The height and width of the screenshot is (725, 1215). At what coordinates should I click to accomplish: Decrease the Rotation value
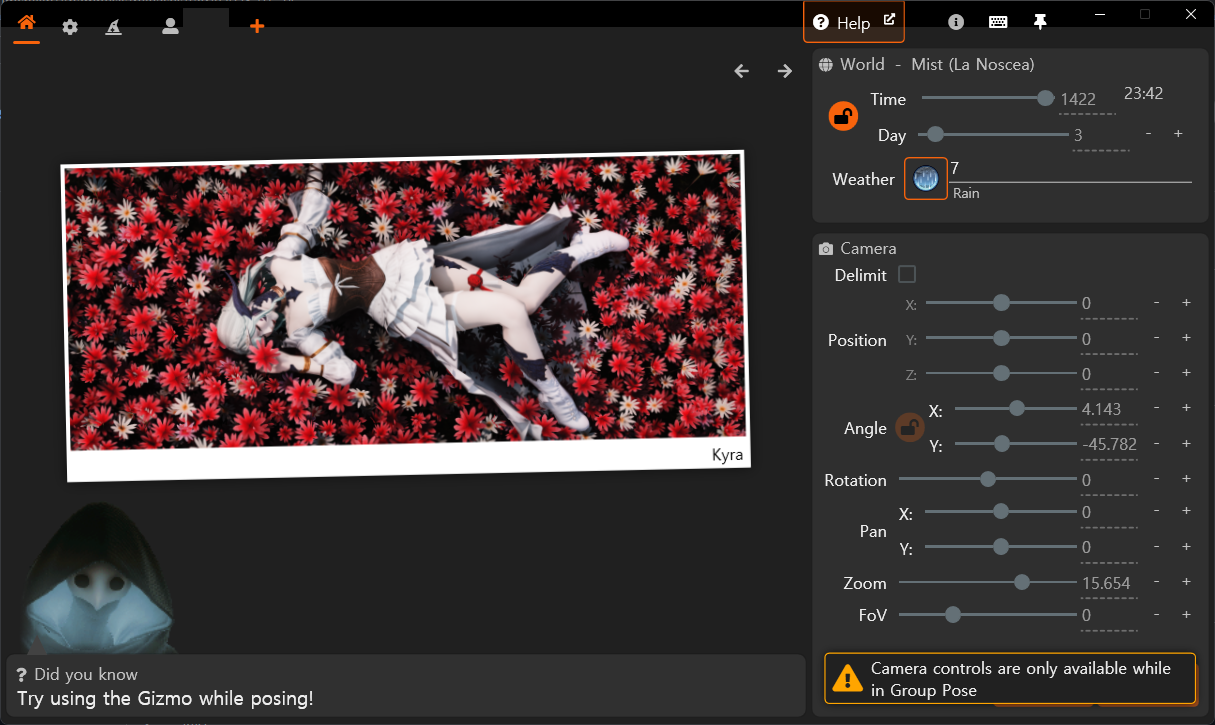pyautogui.click(x=1157, y=479)
